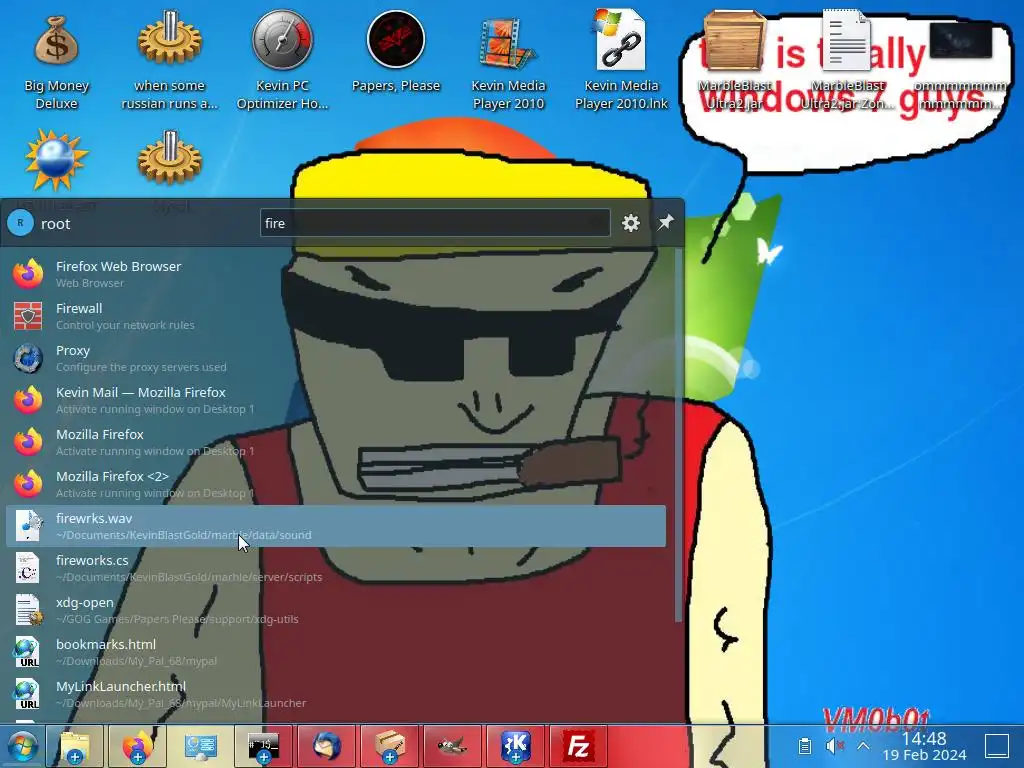The height and width of the screenshot is (768, 1024).
Task: Open the bookmarks.html result
Action: pos(336,652)
